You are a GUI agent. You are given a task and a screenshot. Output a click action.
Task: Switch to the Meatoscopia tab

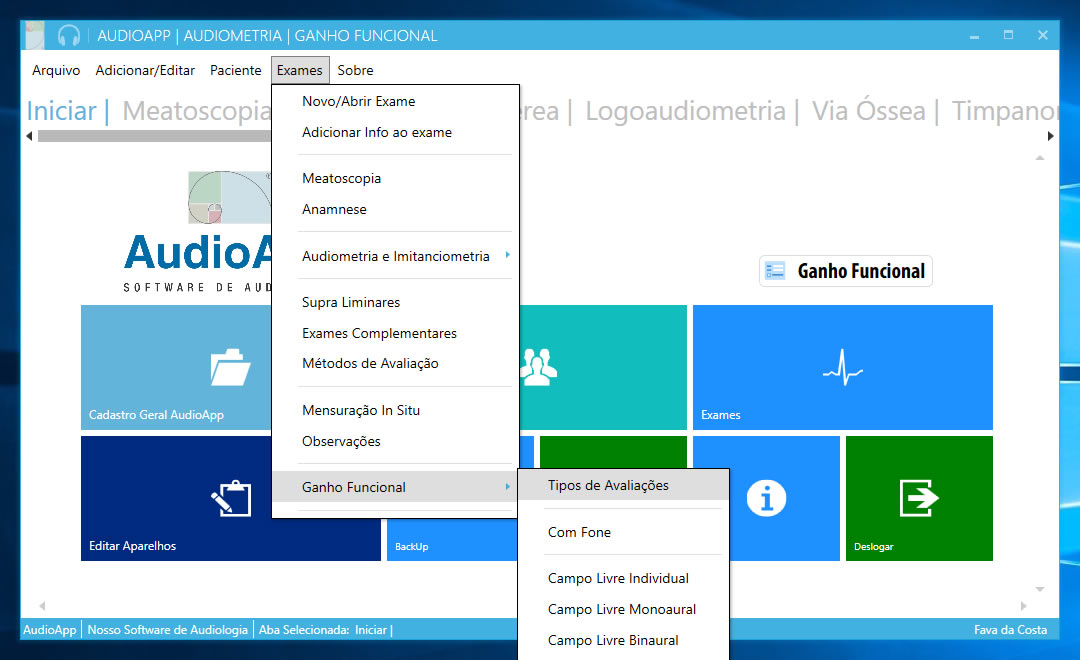tap(197, 111)
